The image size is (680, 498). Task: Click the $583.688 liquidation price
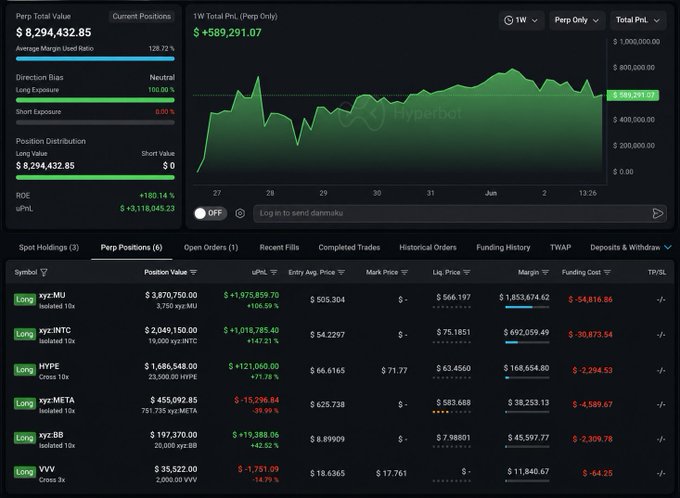[x=453, y=403]
